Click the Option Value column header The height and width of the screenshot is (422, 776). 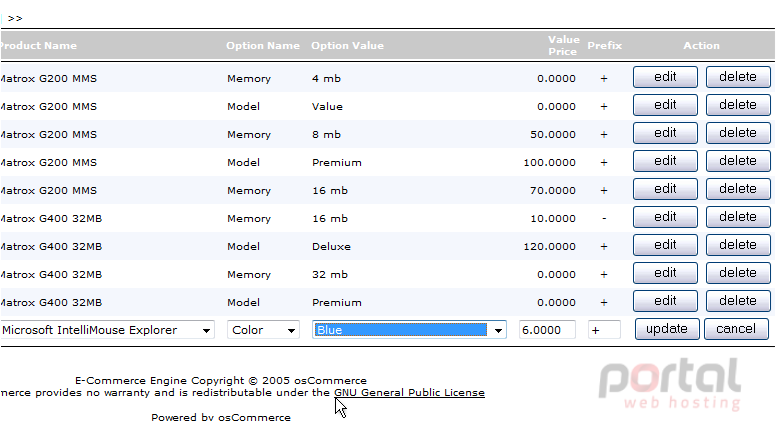(347, 46)
